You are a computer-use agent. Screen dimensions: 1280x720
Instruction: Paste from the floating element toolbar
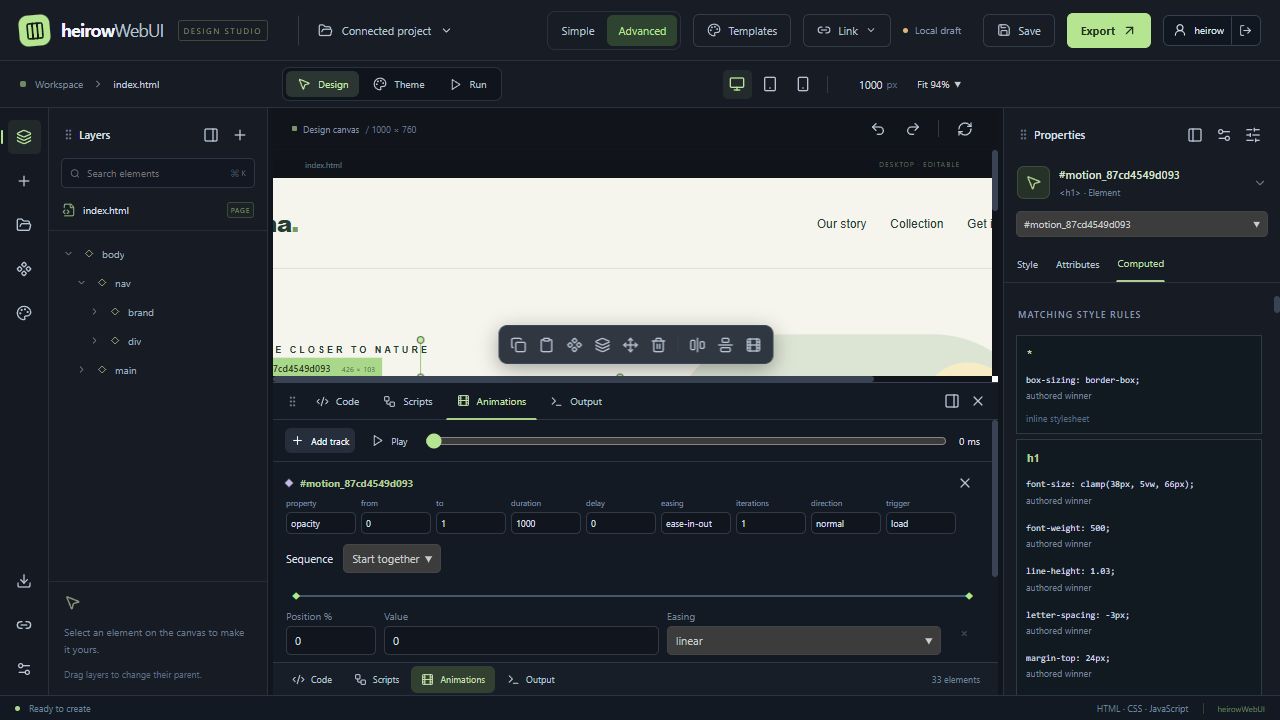[546, 345]
